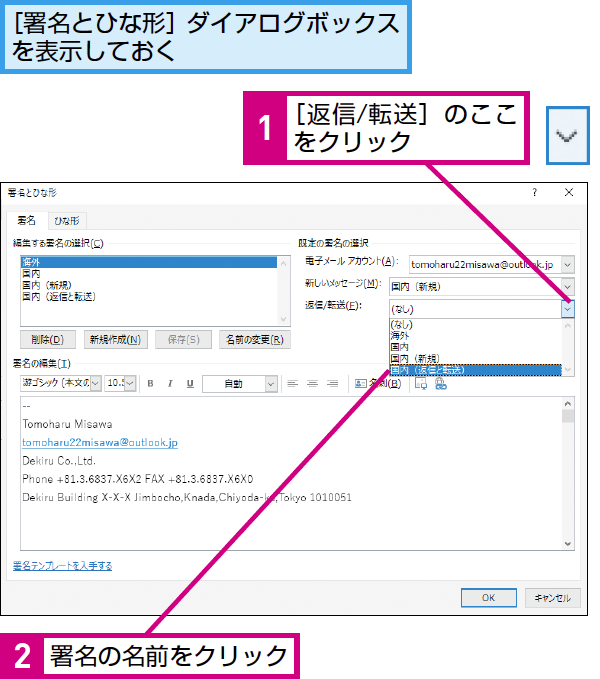Open the 返信/転送 signature dropdown arrow
Image resolution: width=600 pixels, height=679 pixels.
[568, 309]
